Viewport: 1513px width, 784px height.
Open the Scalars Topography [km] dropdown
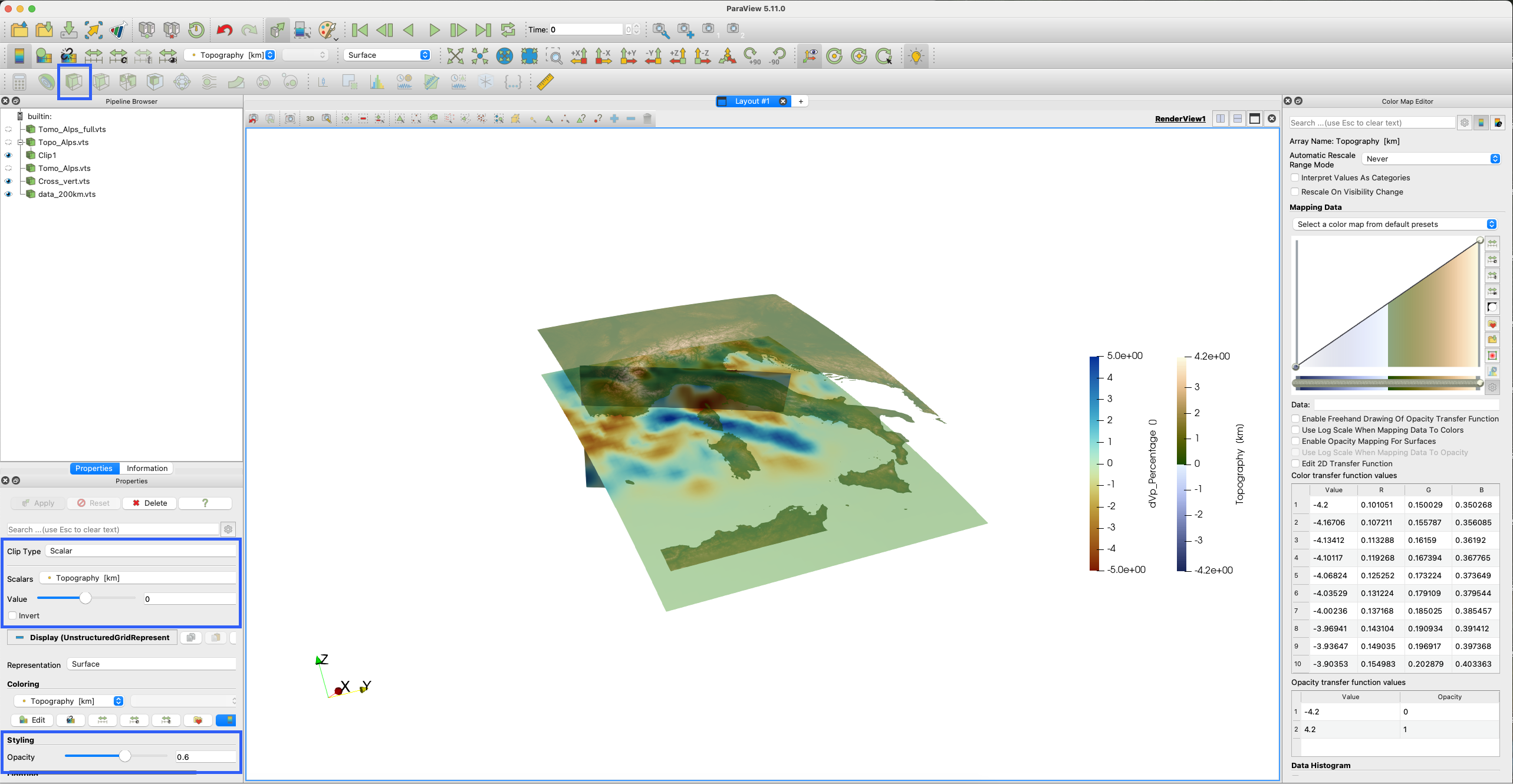click(137, 578)
